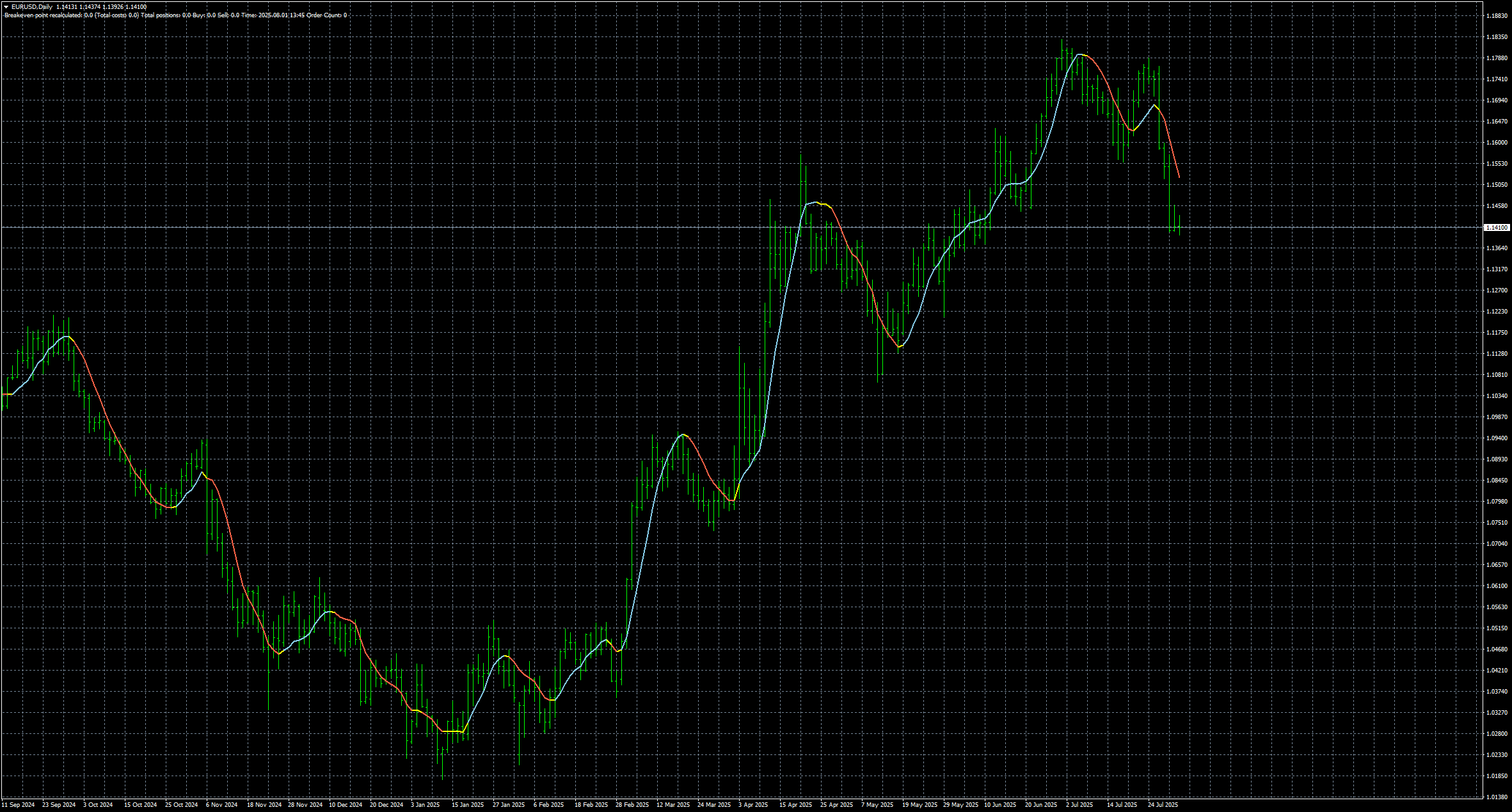Click the 3 Oct 2024 date label
Image resolution: width=1512 pixels, height=812 pixels.
98,805
